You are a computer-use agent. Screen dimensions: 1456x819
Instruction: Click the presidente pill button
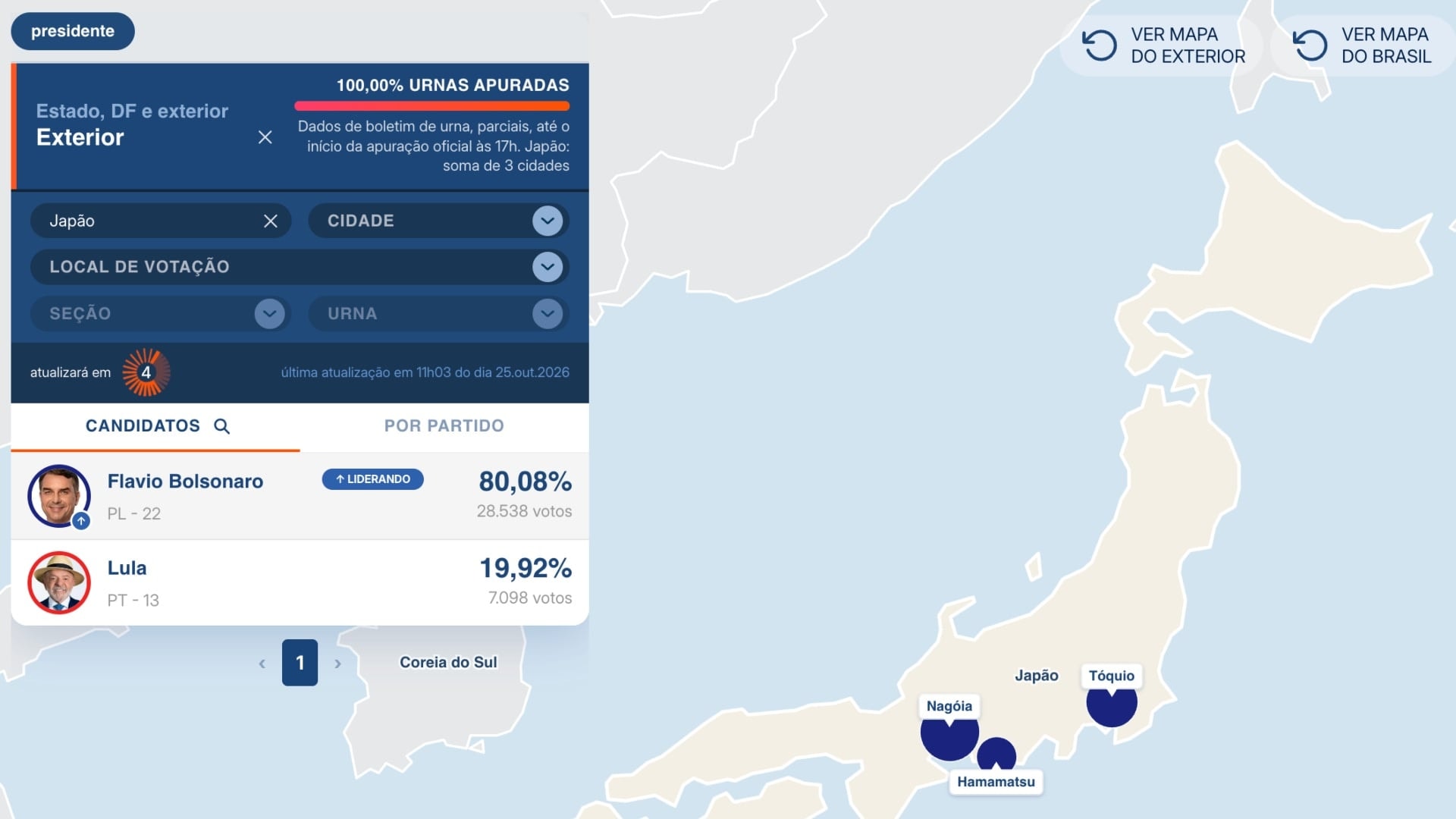pos(73,31)
